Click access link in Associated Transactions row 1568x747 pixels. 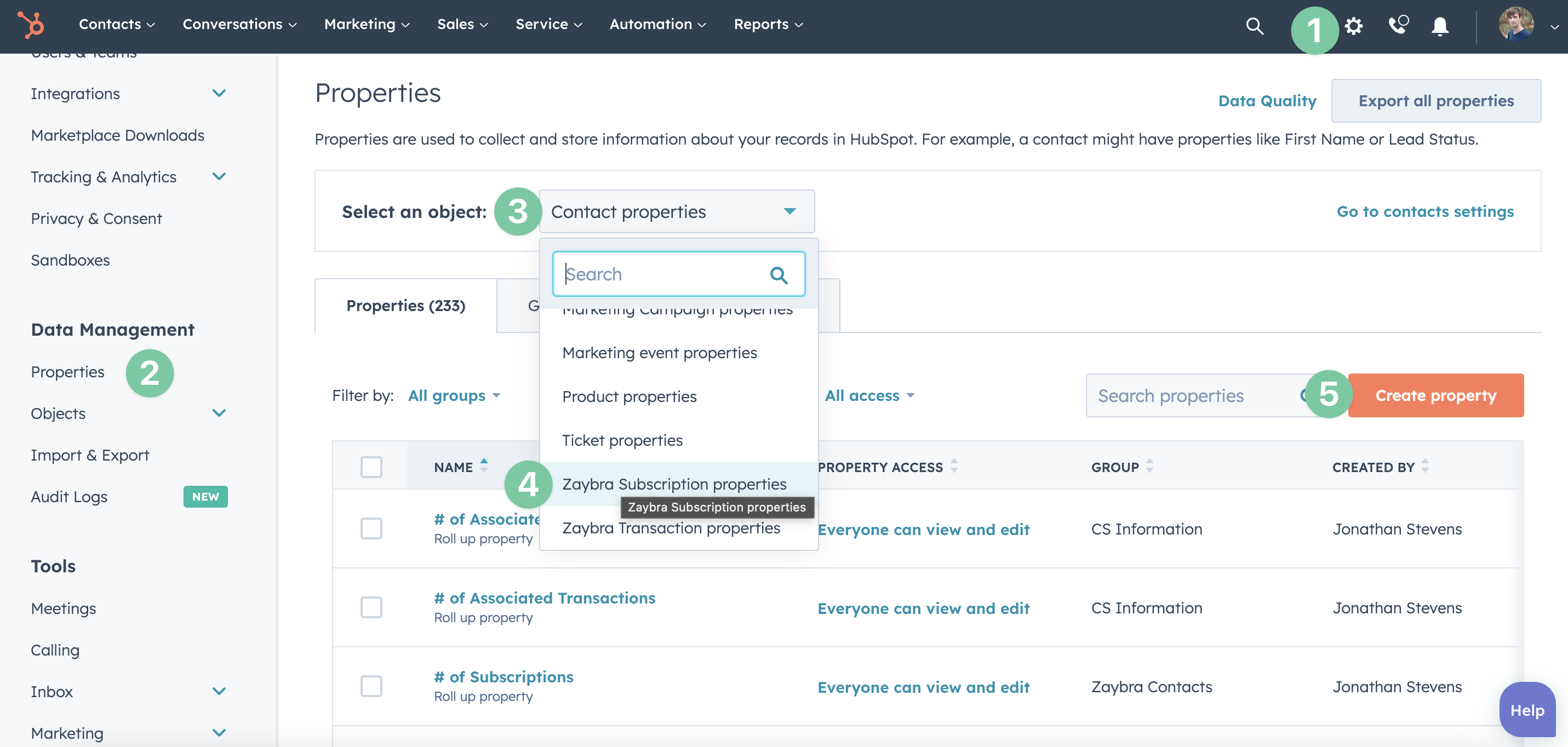[923, 608]
